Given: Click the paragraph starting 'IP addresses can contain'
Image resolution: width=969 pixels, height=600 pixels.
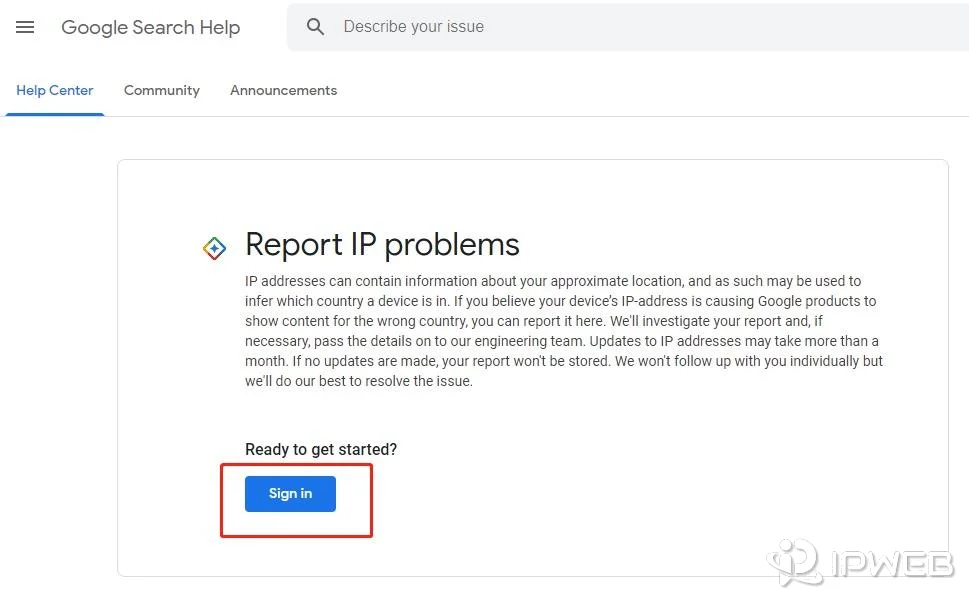Looking at the screenshot, I should pos(564,331).
